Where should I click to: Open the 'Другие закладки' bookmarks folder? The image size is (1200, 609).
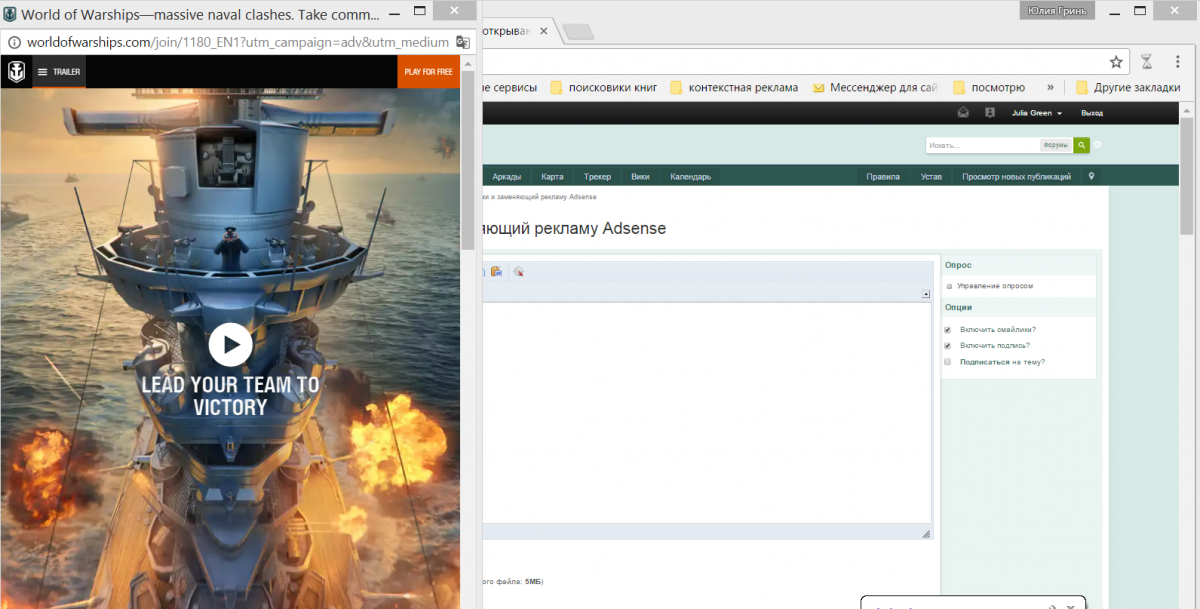tap(1128, 87)
